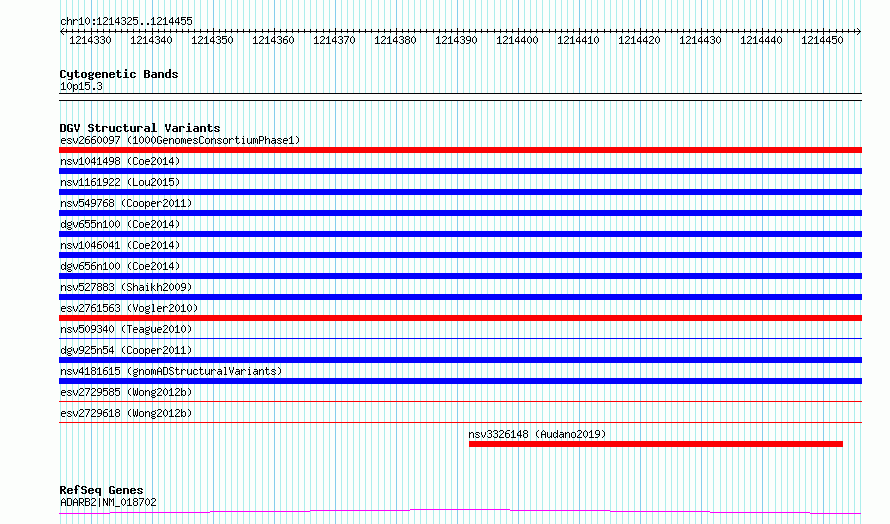
Task: Click ruler position 1214350
Action: coord(212,40)
